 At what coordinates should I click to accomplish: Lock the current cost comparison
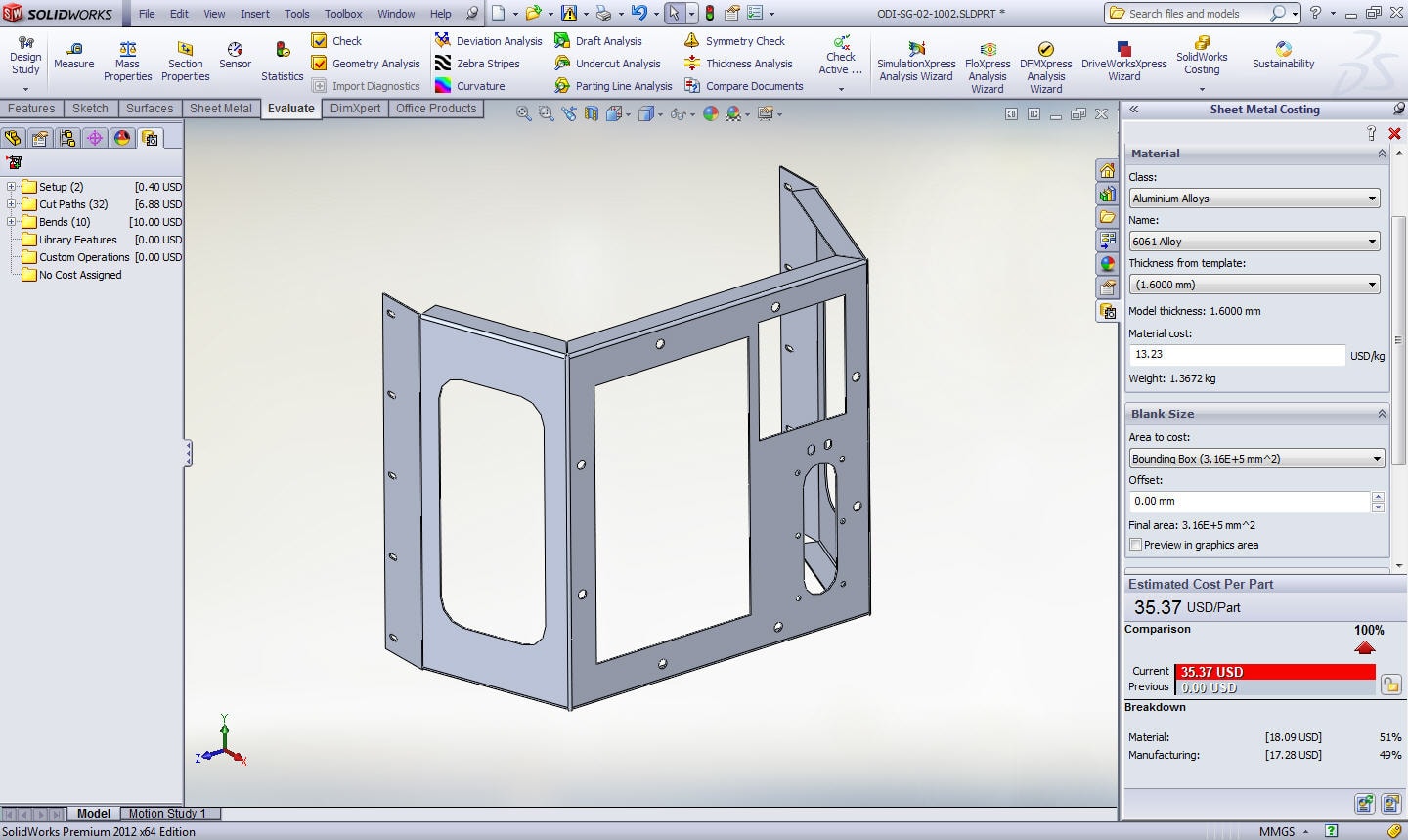pos(1390,685)
